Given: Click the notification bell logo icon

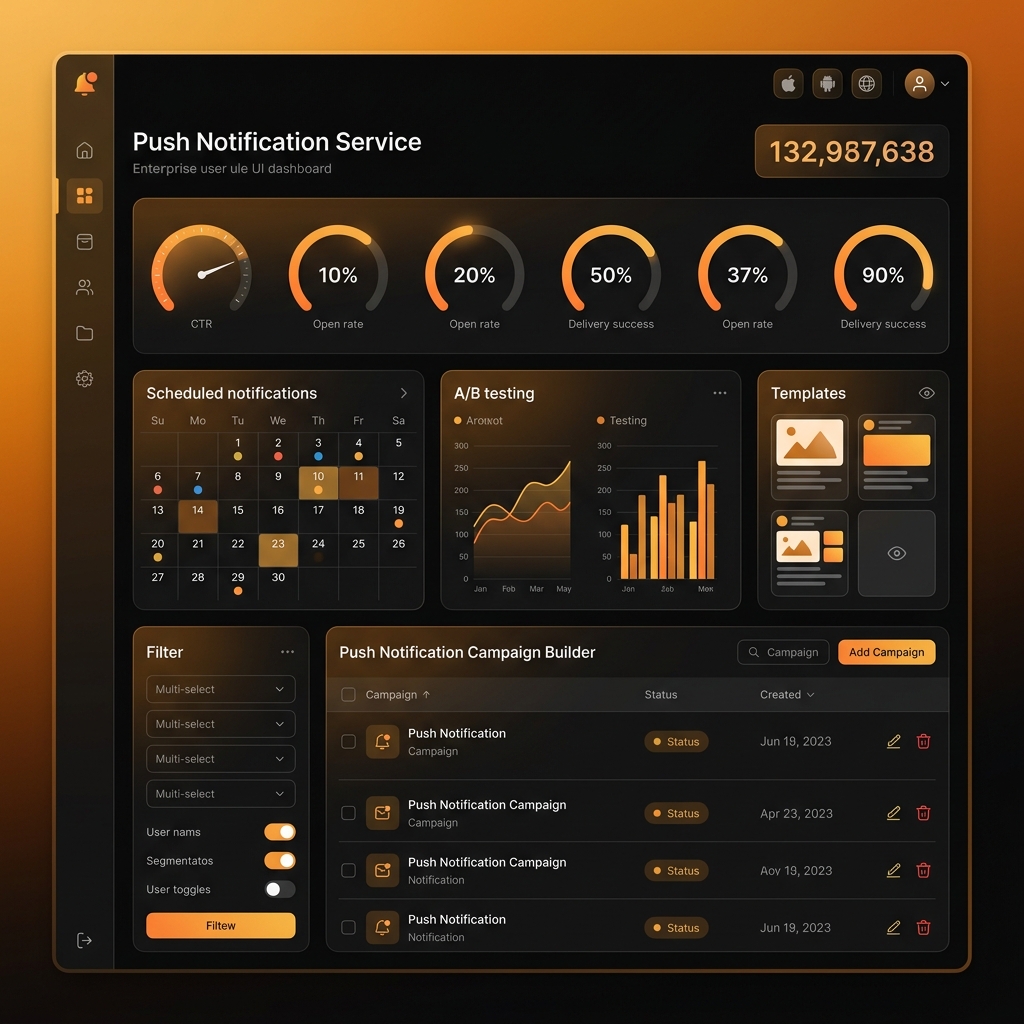Looking at the screenshot, I should (x=85, y=84).
